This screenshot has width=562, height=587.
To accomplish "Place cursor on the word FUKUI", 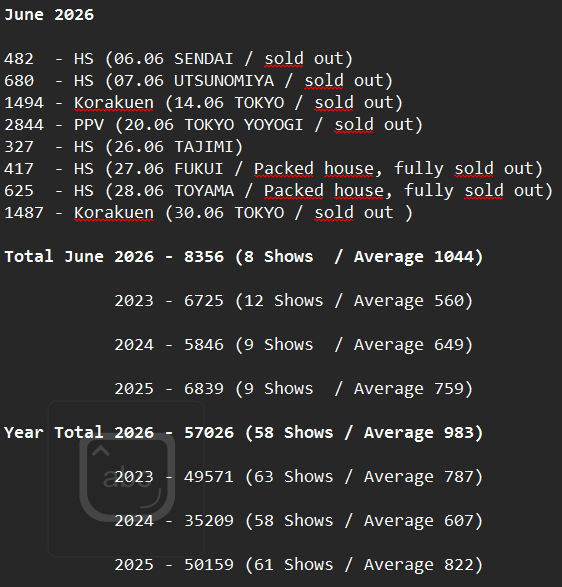I will (x=199, y=169).
